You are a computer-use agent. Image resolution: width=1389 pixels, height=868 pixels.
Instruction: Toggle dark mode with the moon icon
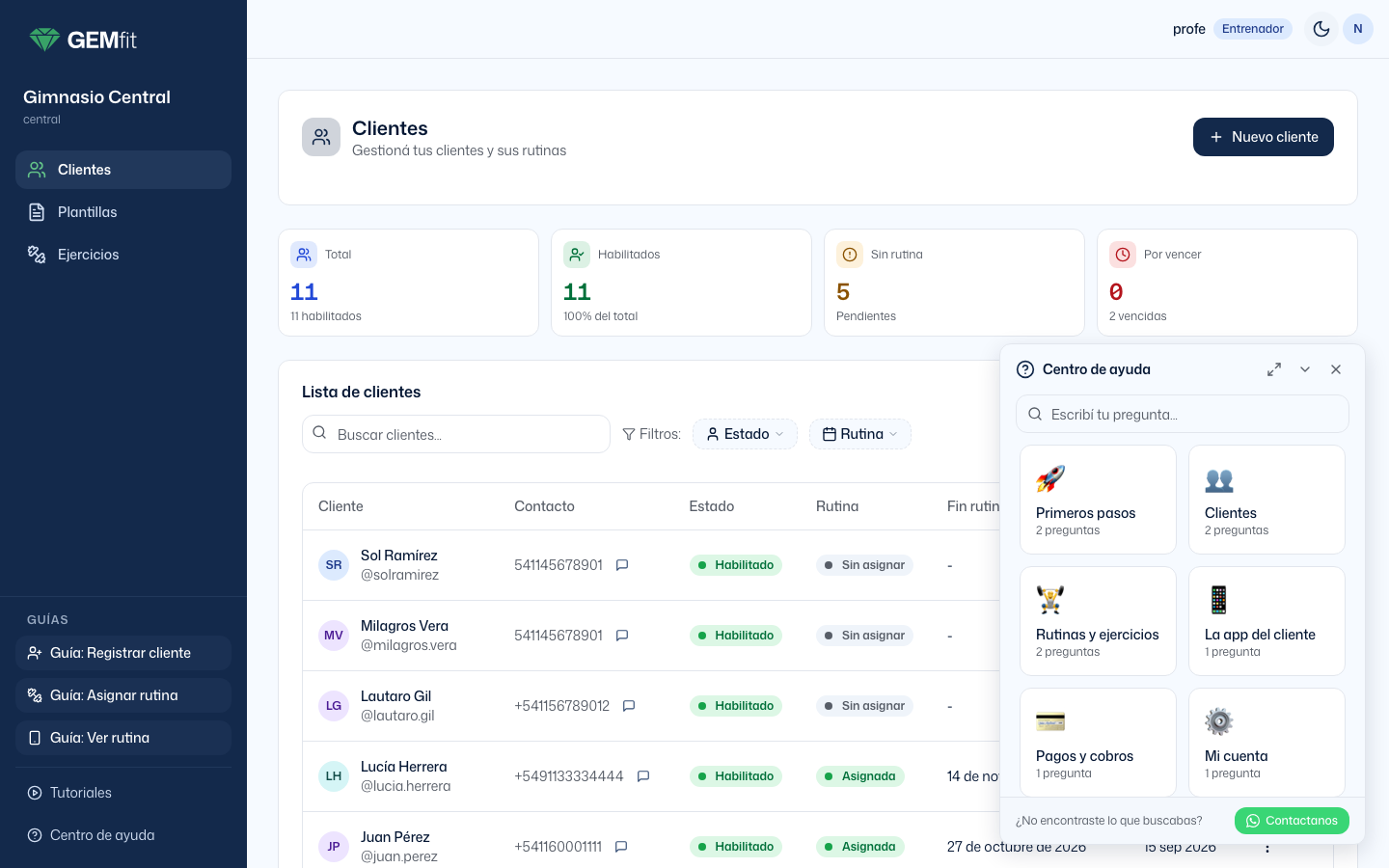click(x=1321, y=29)
